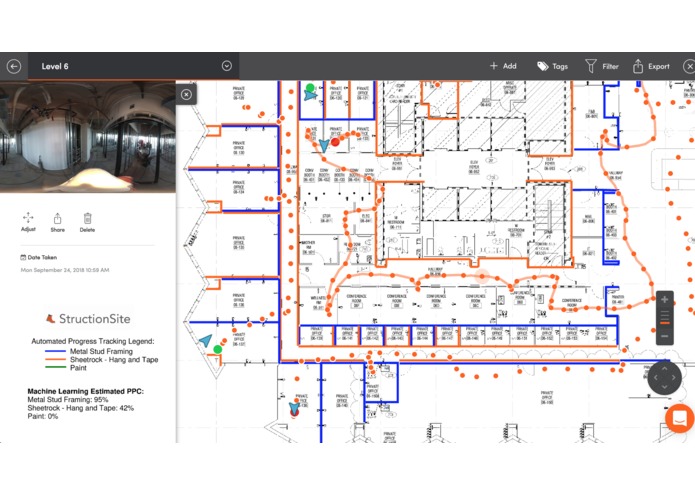Viewport: 695px width, 494px height.
Task: Select the green marker above the right-pointing arrow
Action: (x=310, y=87)
